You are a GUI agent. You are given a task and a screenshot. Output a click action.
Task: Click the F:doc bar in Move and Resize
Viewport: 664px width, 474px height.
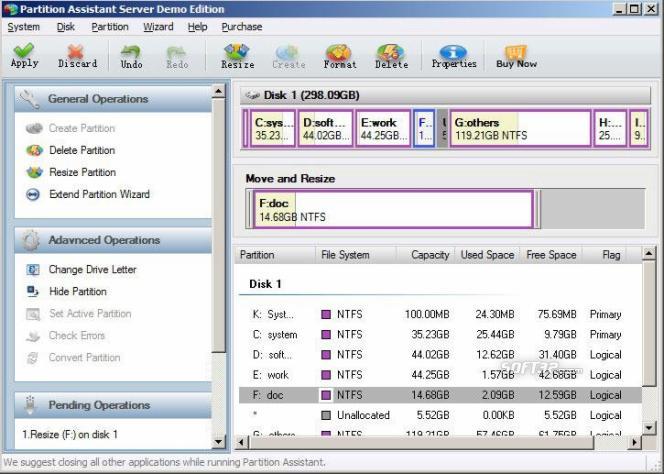click(x=393, y=209)
